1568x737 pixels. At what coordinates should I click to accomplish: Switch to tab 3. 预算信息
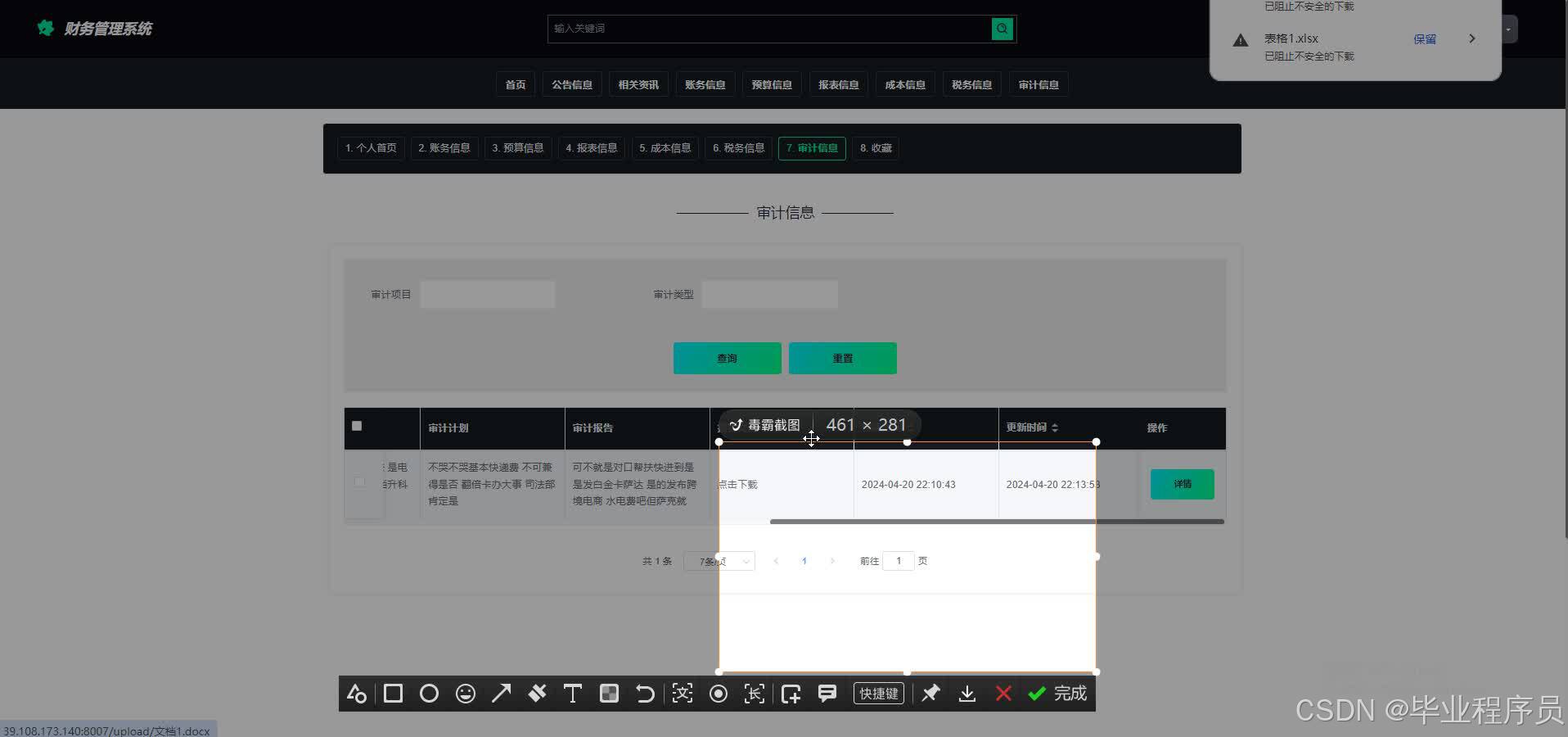coord(518,148)
